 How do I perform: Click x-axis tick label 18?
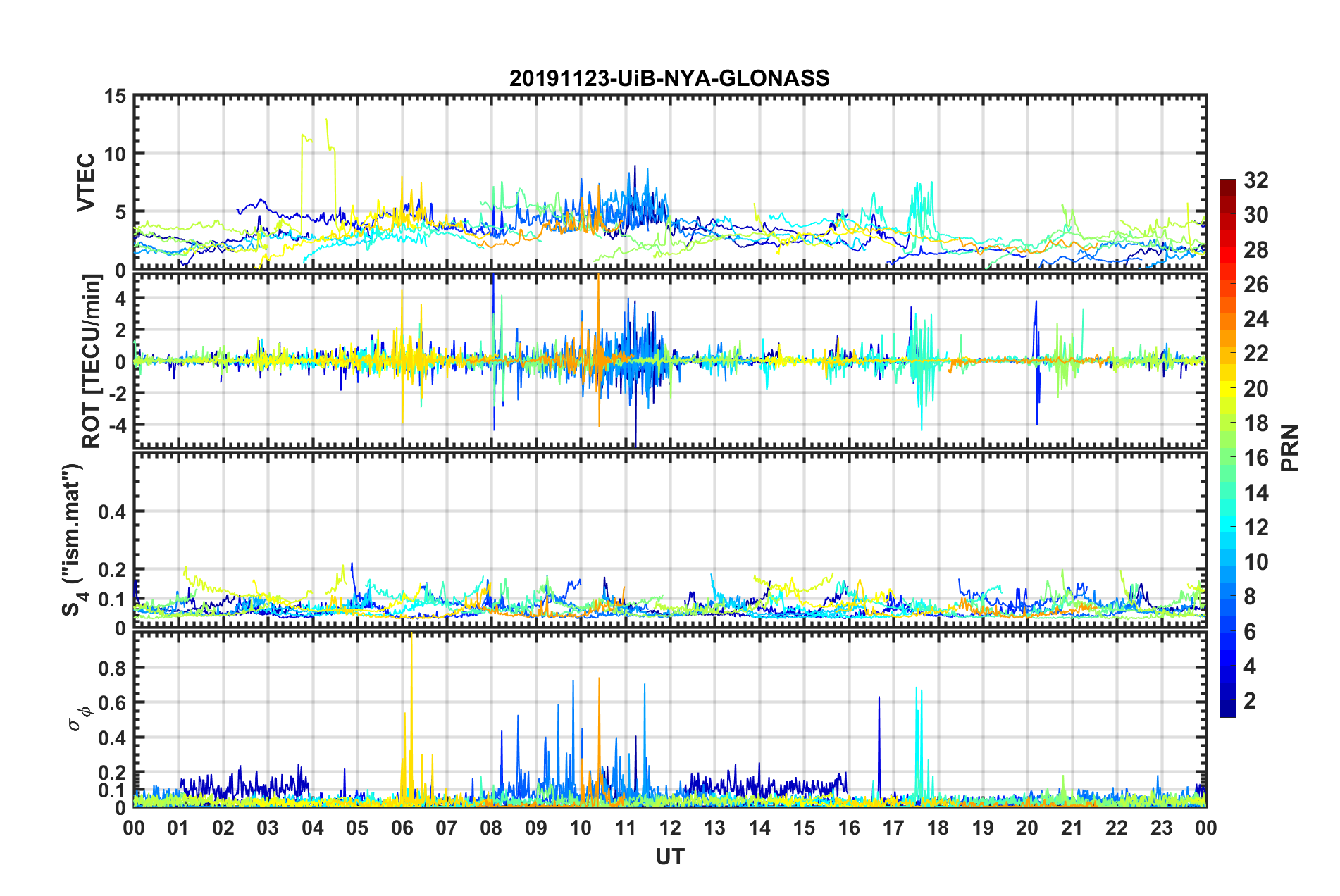(x=938, y=828)
